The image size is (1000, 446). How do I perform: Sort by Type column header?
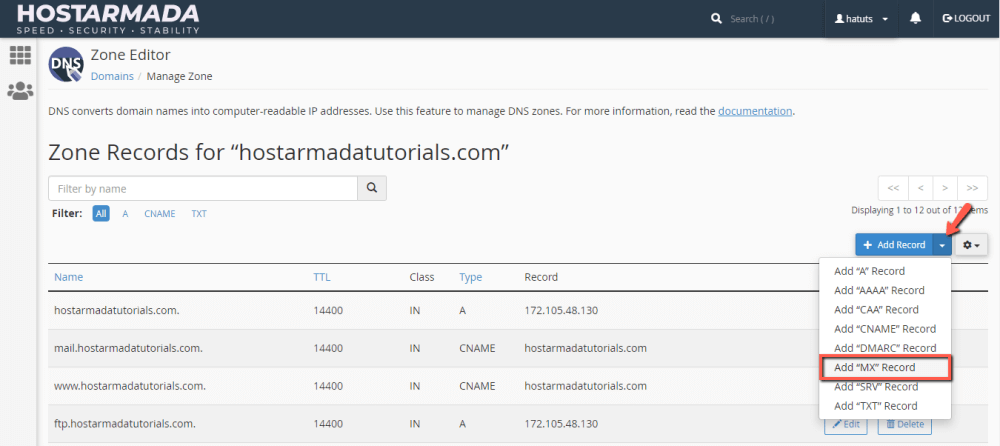471,277
